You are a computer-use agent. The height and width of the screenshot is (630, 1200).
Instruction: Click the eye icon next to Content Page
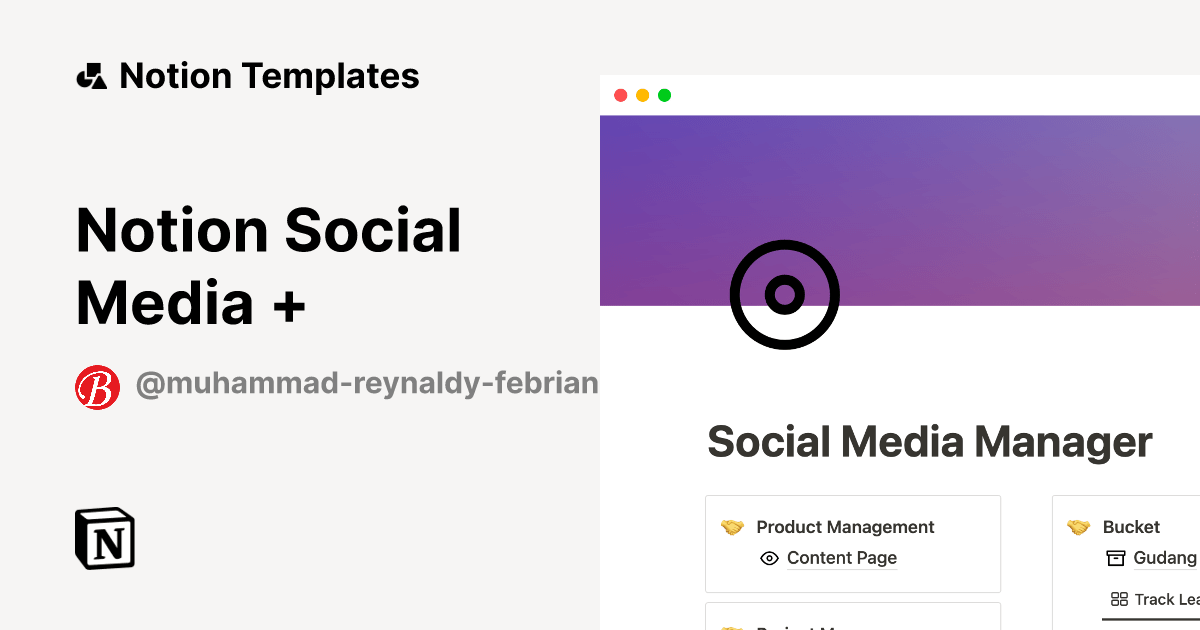[x=769, y=558]
